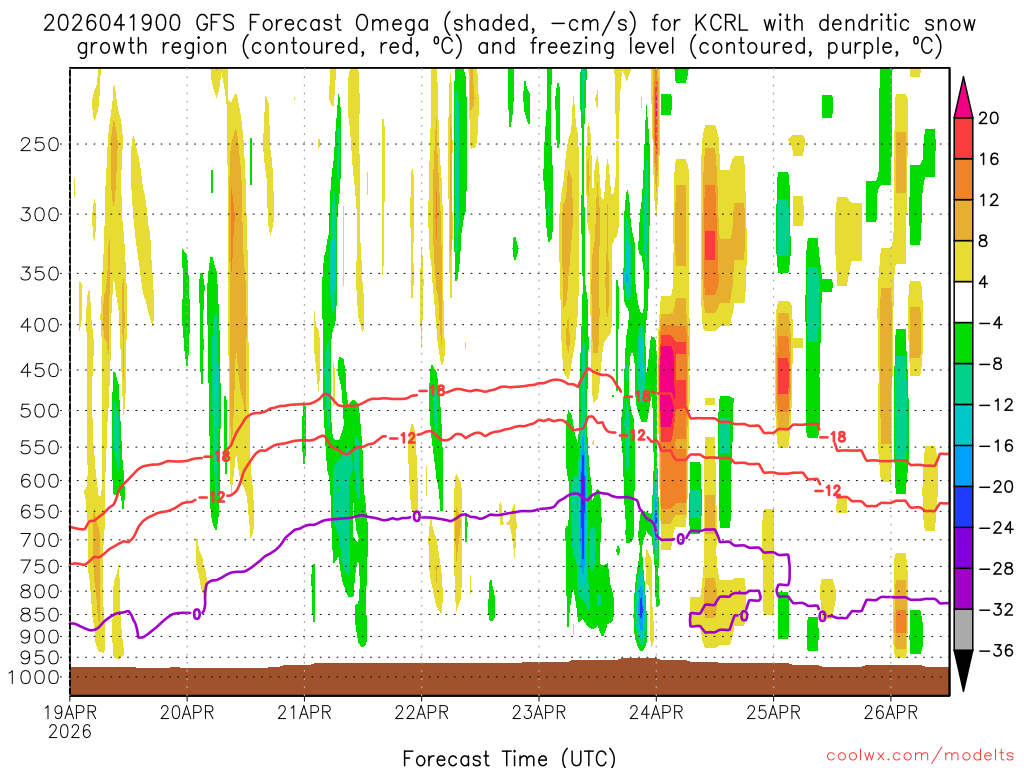Click the 22APR time axis label
This screenshot has width=1024, height=768.
pyautogui.click(x=421, y=712)
